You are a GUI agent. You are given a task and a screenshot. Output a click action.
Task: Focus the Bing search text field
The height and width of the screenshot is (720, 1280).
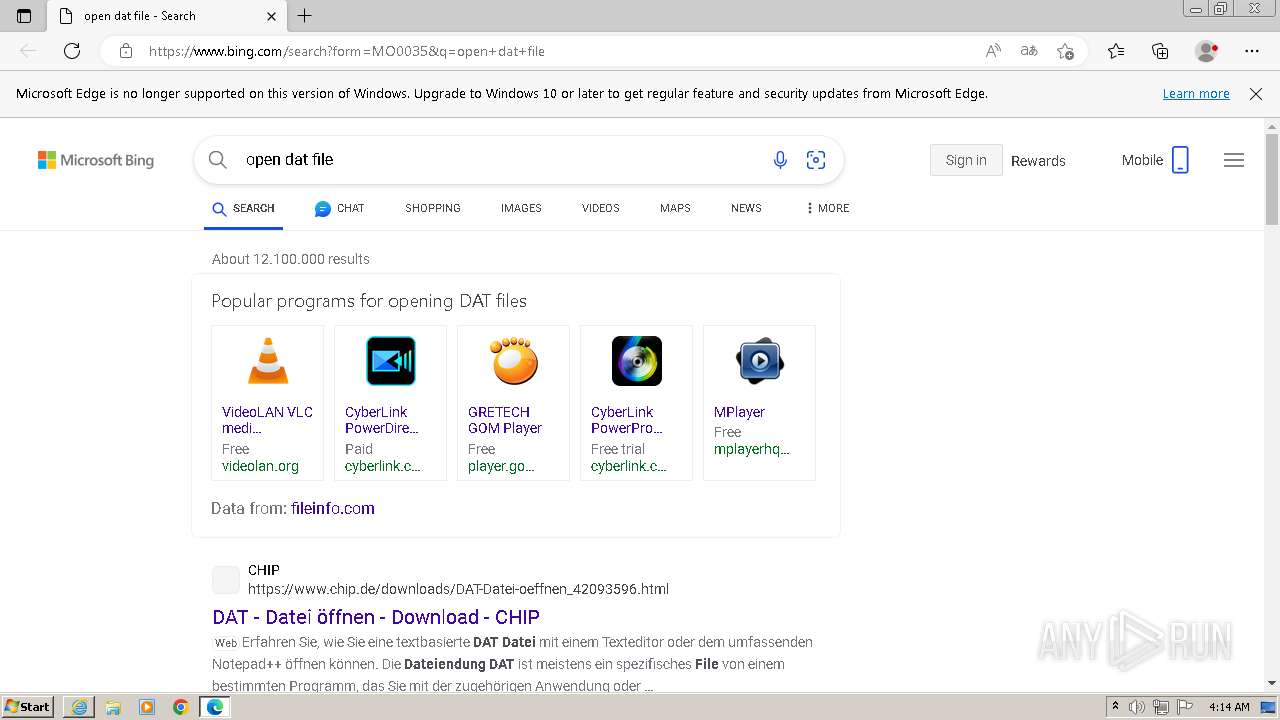[500, 160]
